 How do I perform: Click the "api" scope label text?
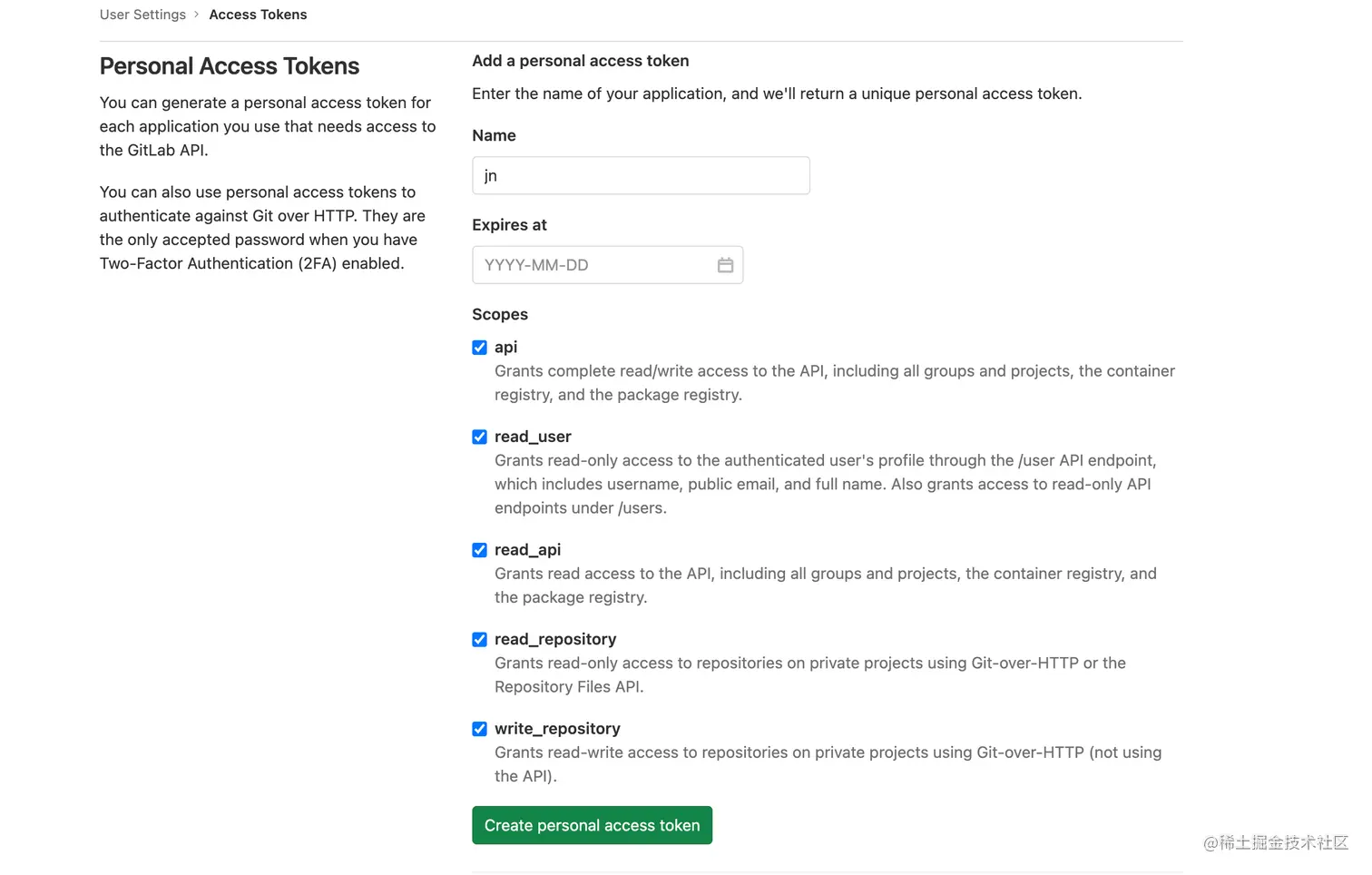[x=505, y=347]
